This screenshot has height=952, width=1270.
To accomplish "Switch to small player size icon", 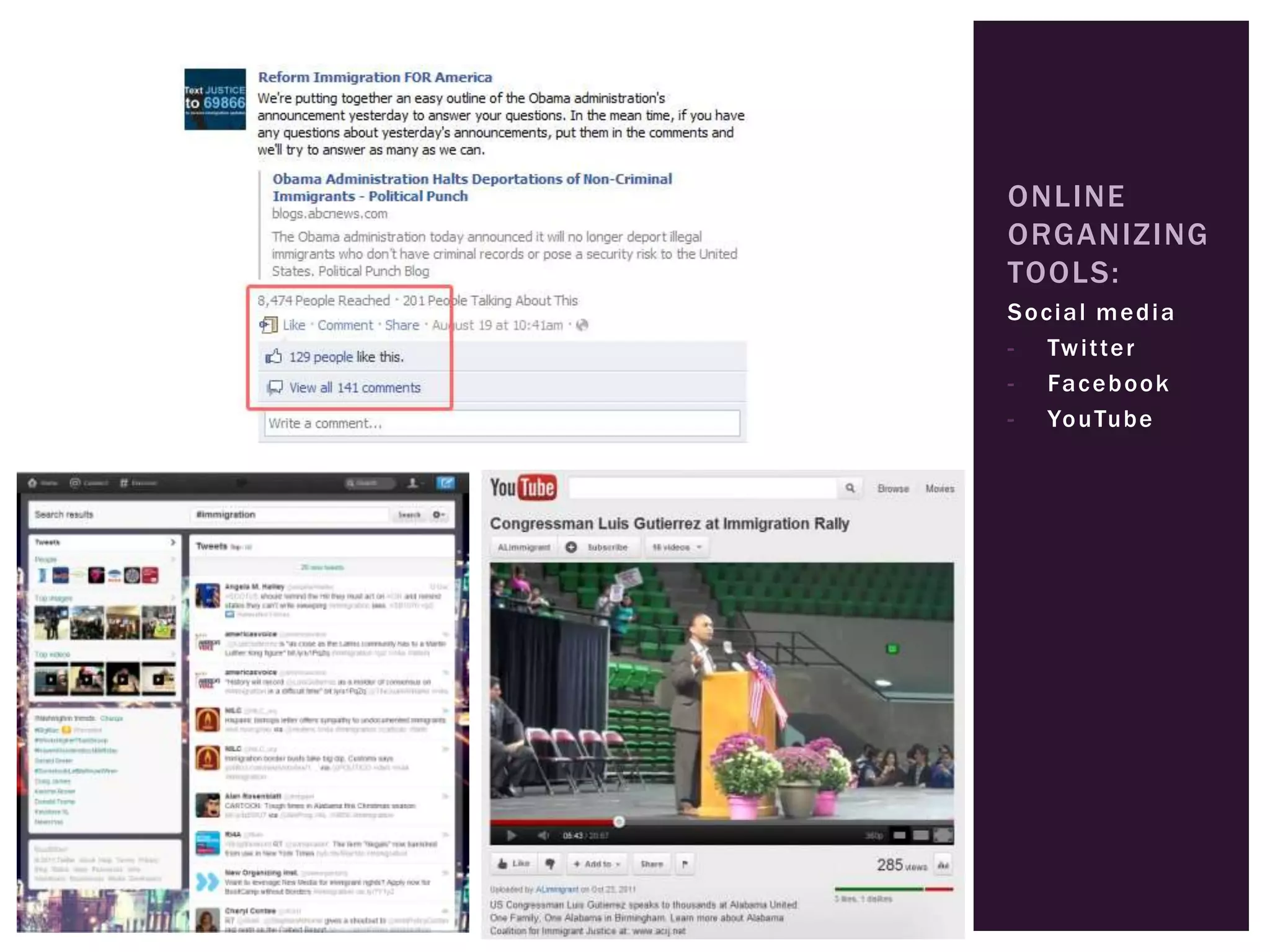I will (x=899, y=835).
